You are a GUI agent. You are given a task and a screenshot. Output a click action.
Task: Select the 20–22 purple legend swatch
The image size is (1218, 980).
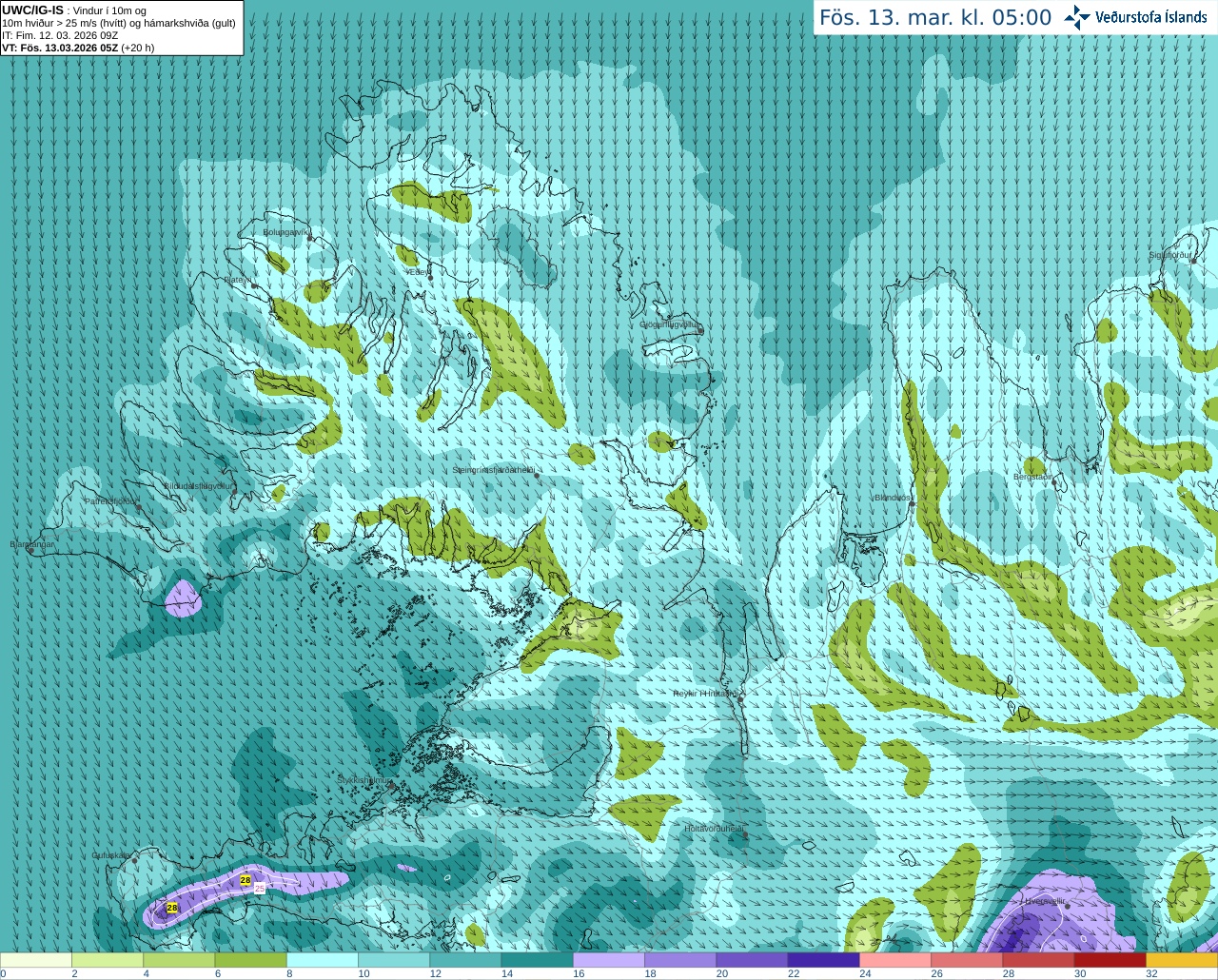pyautogui.click(x=752, y=960)
